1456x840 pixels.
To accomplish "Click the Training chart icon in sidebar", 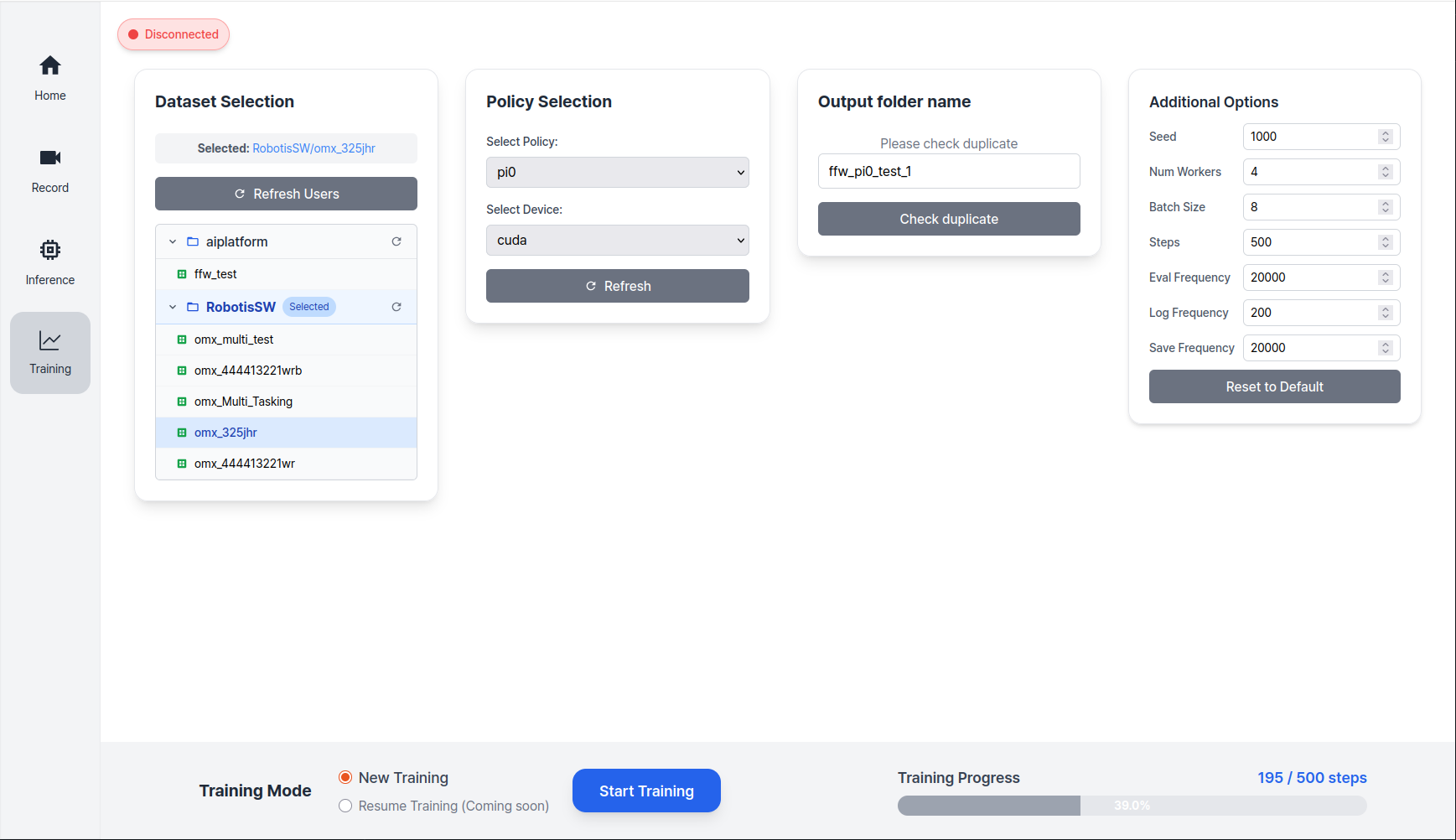I will 49,352.
